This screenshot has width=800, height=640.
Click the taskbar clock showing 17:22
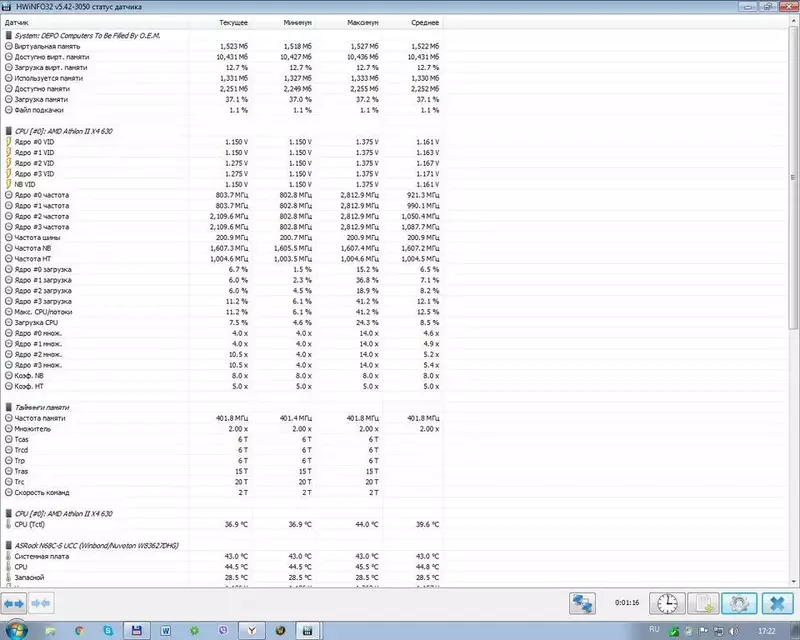click(x=767, y=631)
